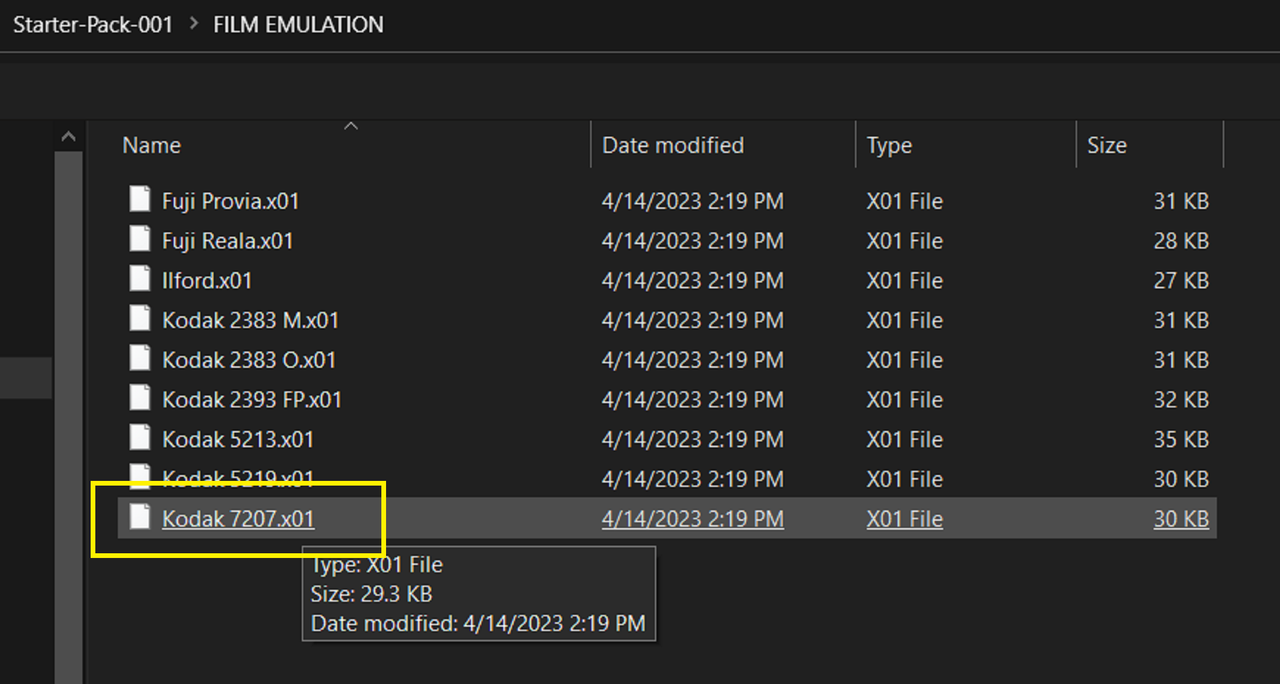
Task: Select the Kodak 5213.x01 file name
Action: 238,440
